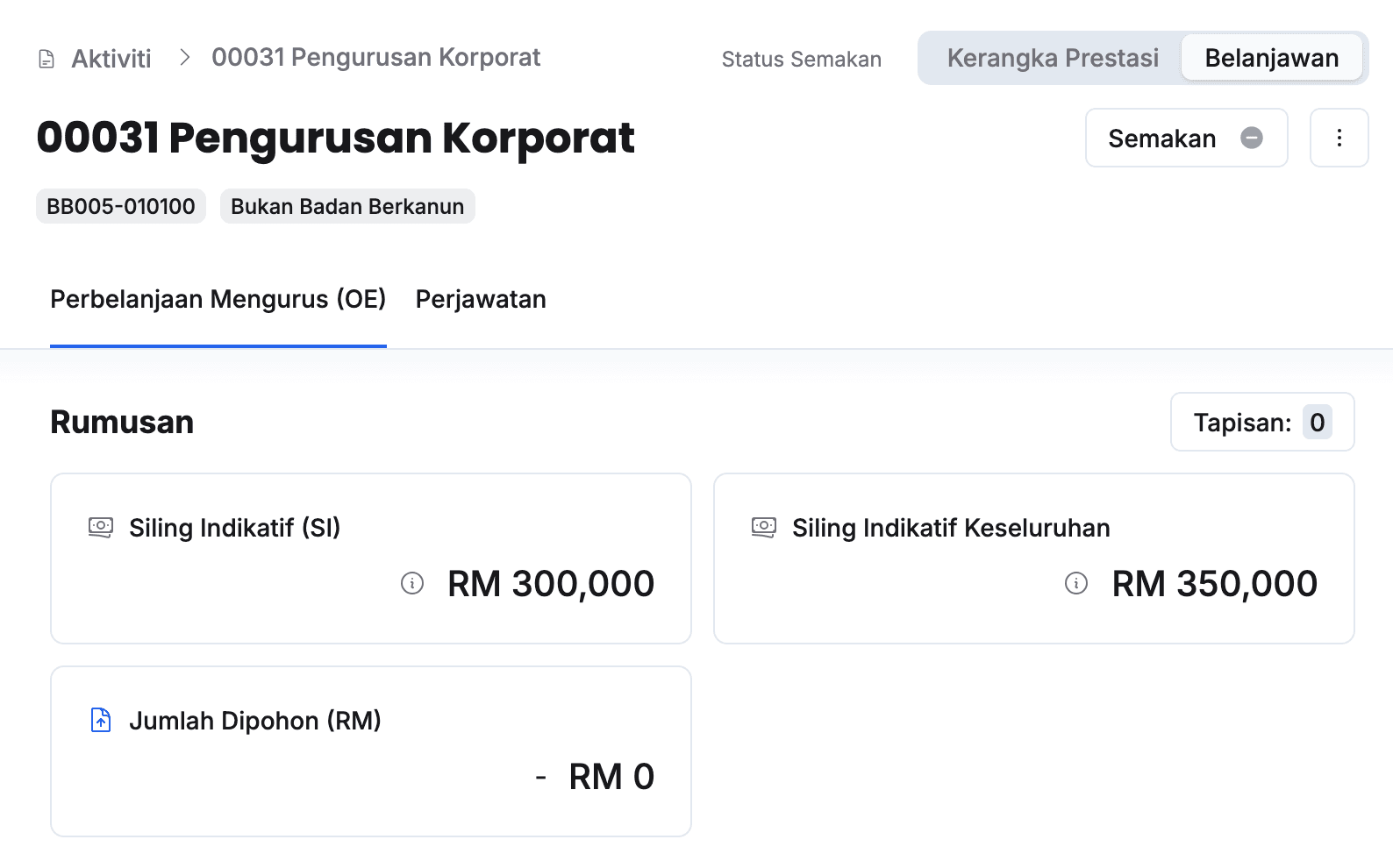The height and width of the screenshot is (868, 1393).
Task: Click the banknote icon on Siling Indikatif Keseluruhan
Action: [764, 528]
